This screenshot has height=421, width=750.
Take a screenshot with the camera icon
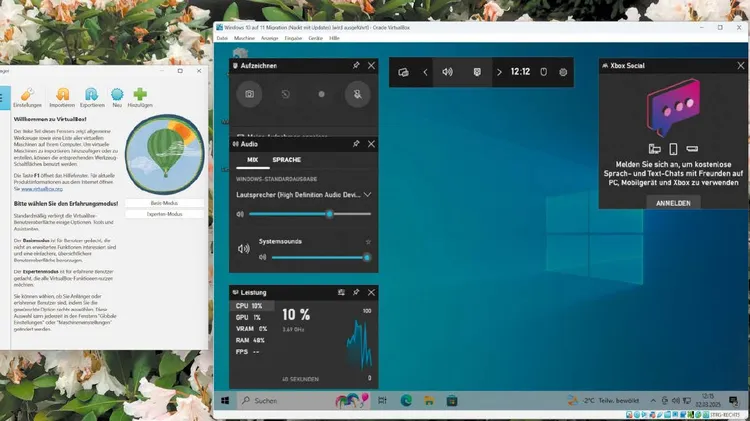pos(248,94)
